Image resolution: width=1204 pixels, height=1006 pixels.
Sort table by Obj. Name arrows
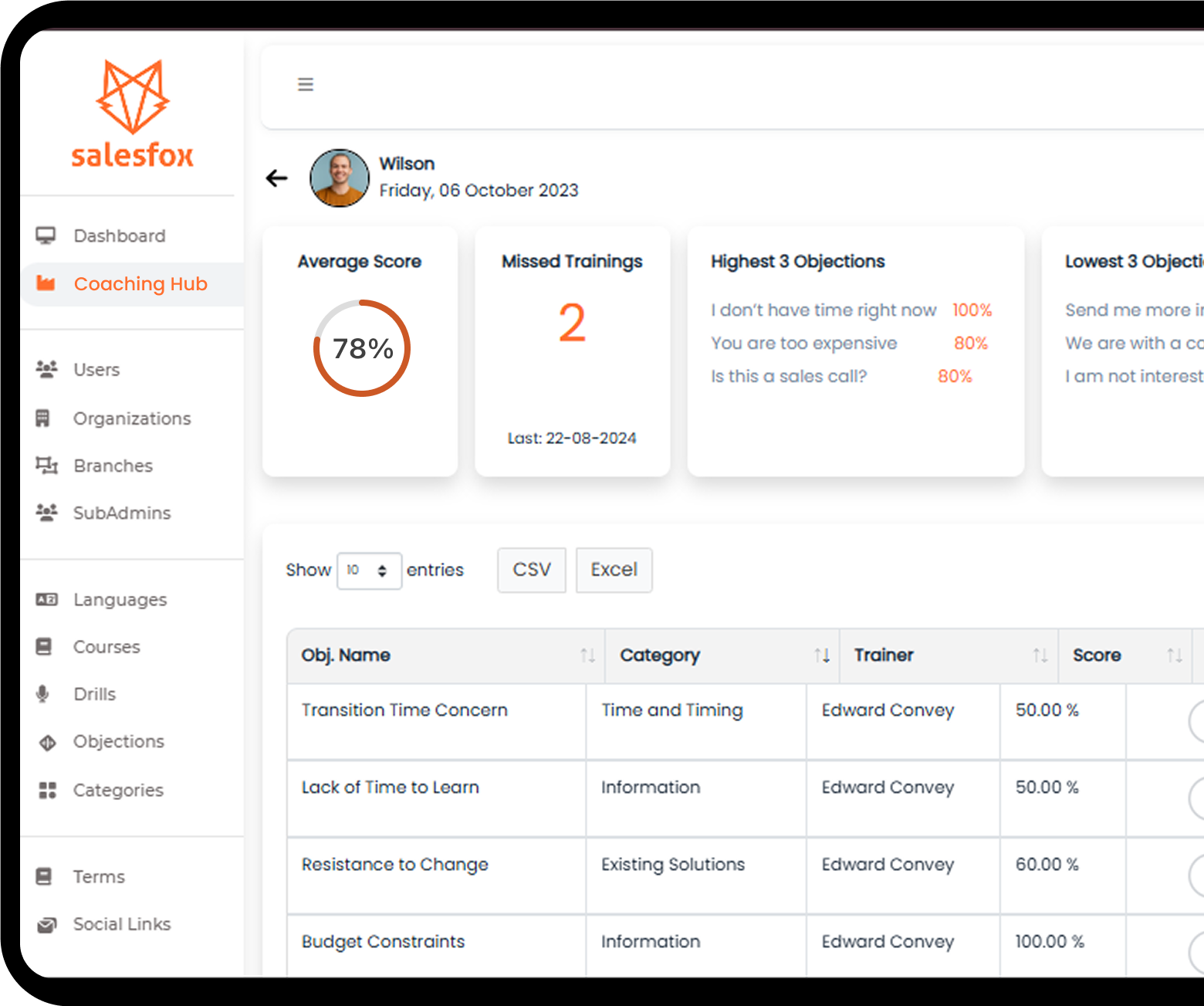click(588, 655)
